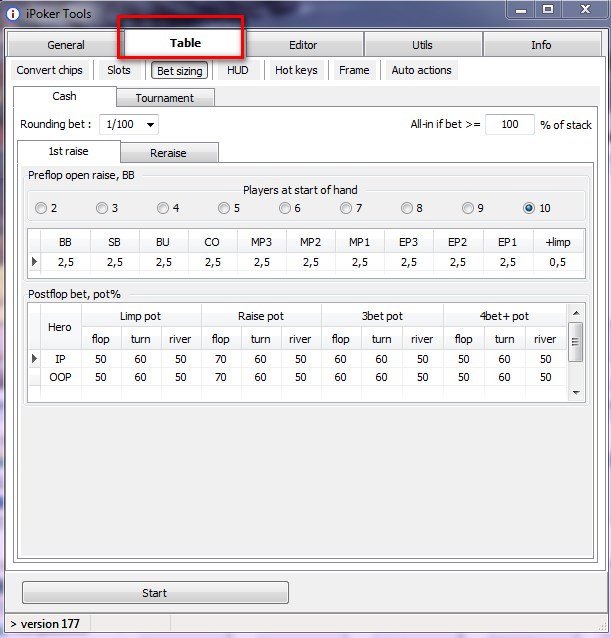Open the Utils tab
This screenshot has width=611, height=638.
[422, 45]
